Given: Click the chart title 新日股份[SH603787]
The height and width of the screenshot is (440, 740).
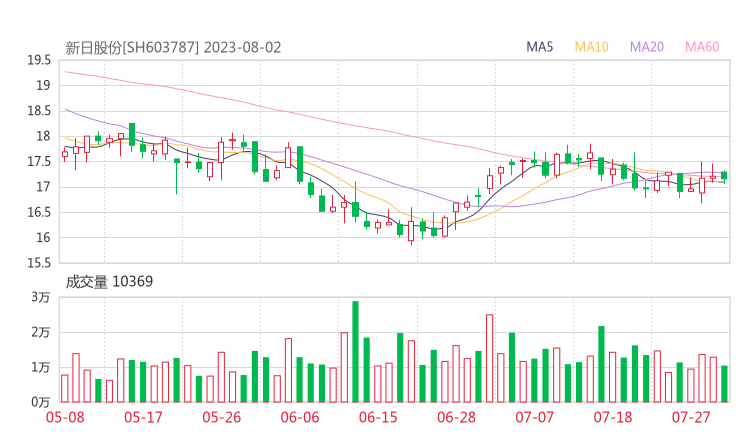Looking at the screenshot, I should (132, 48).
